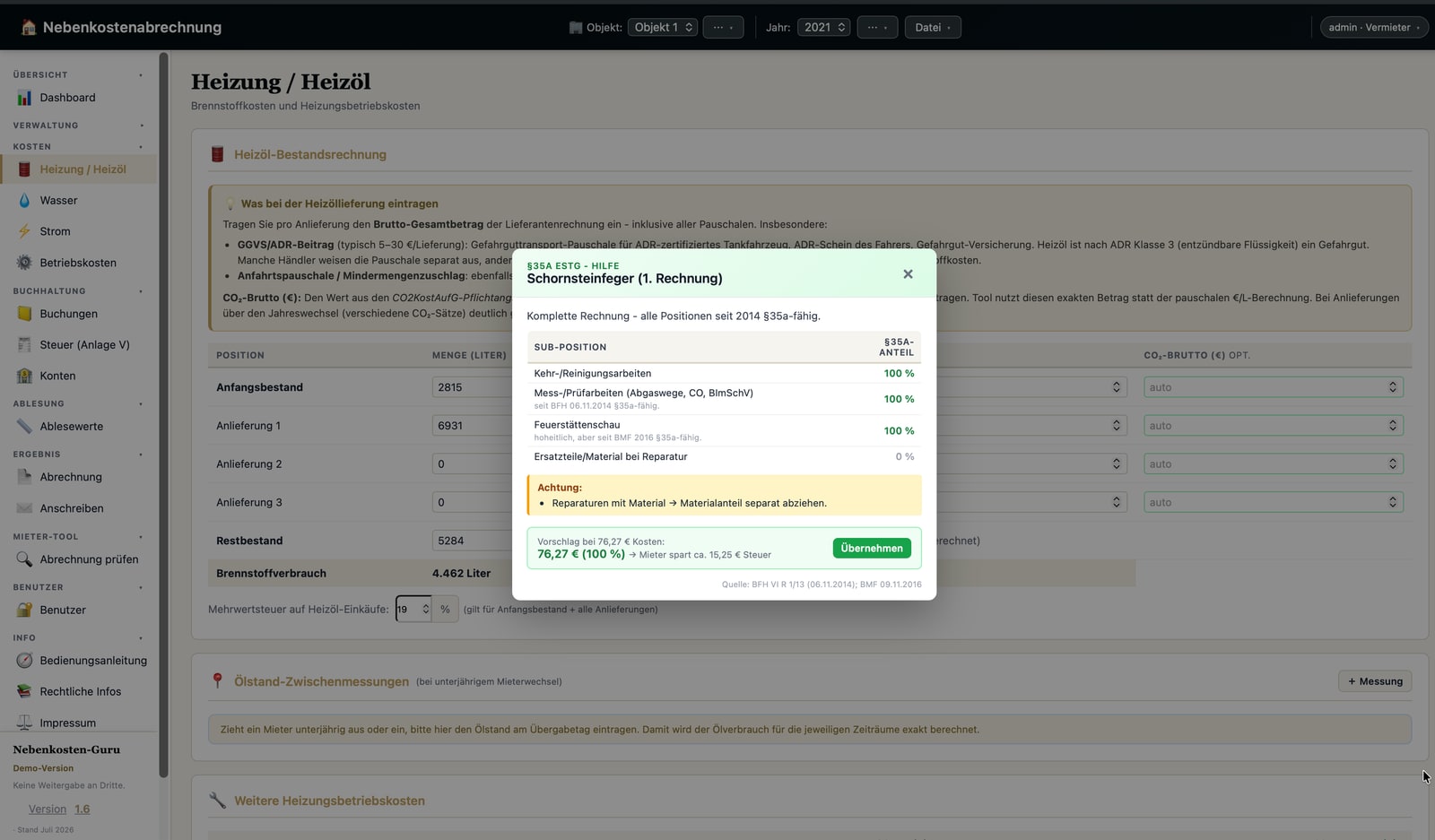
Task: Click the green Übernehmen button
Action: [872, 549]
